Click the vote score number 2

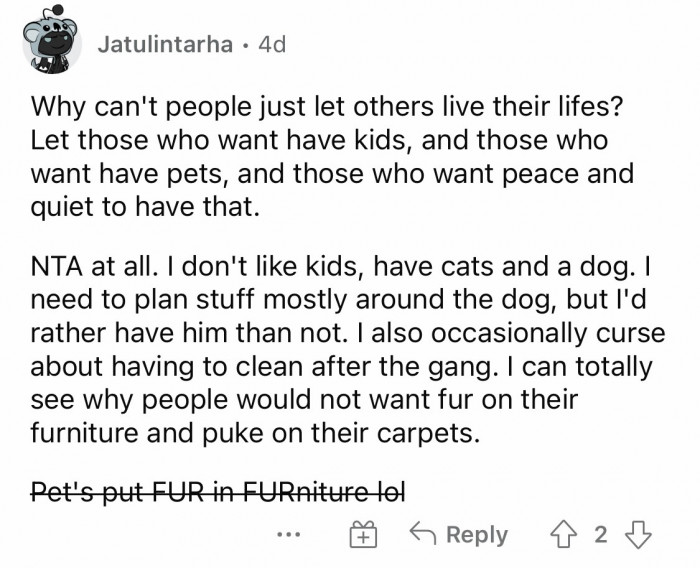click(600, 534)
